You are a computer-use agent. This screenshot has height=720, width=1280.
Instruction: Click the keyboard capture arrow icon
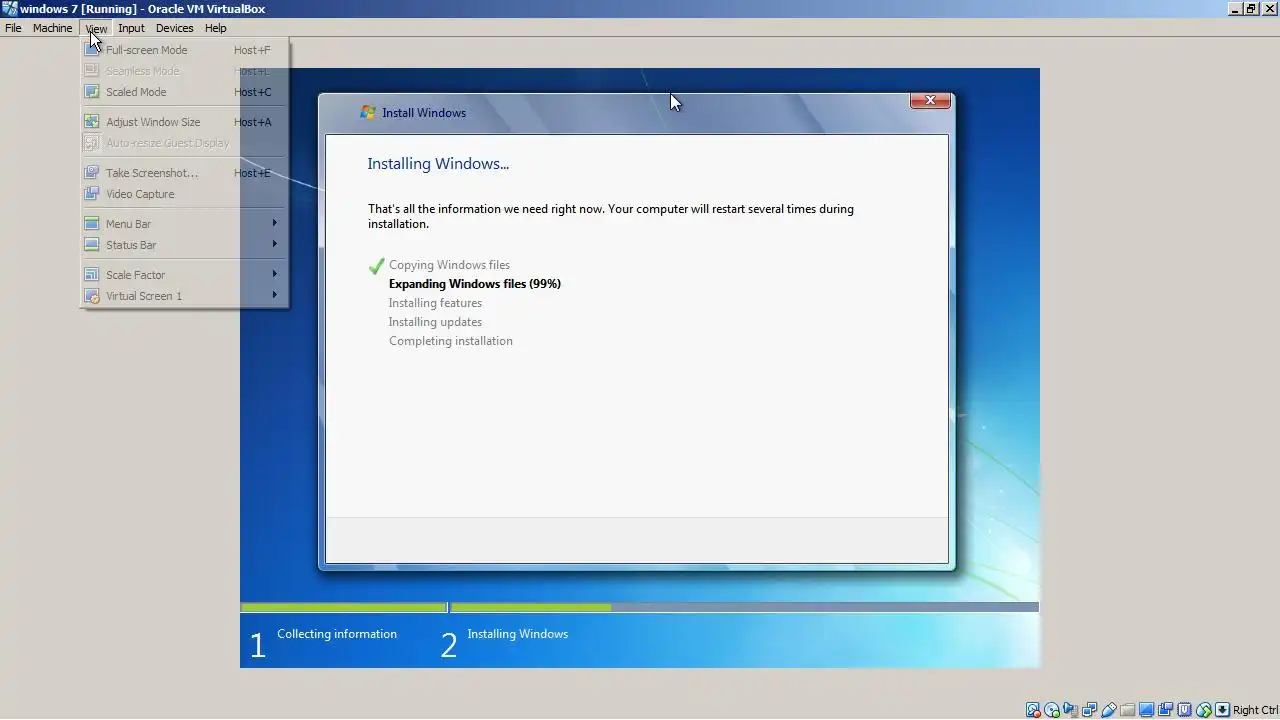(x=1222, y=710)
